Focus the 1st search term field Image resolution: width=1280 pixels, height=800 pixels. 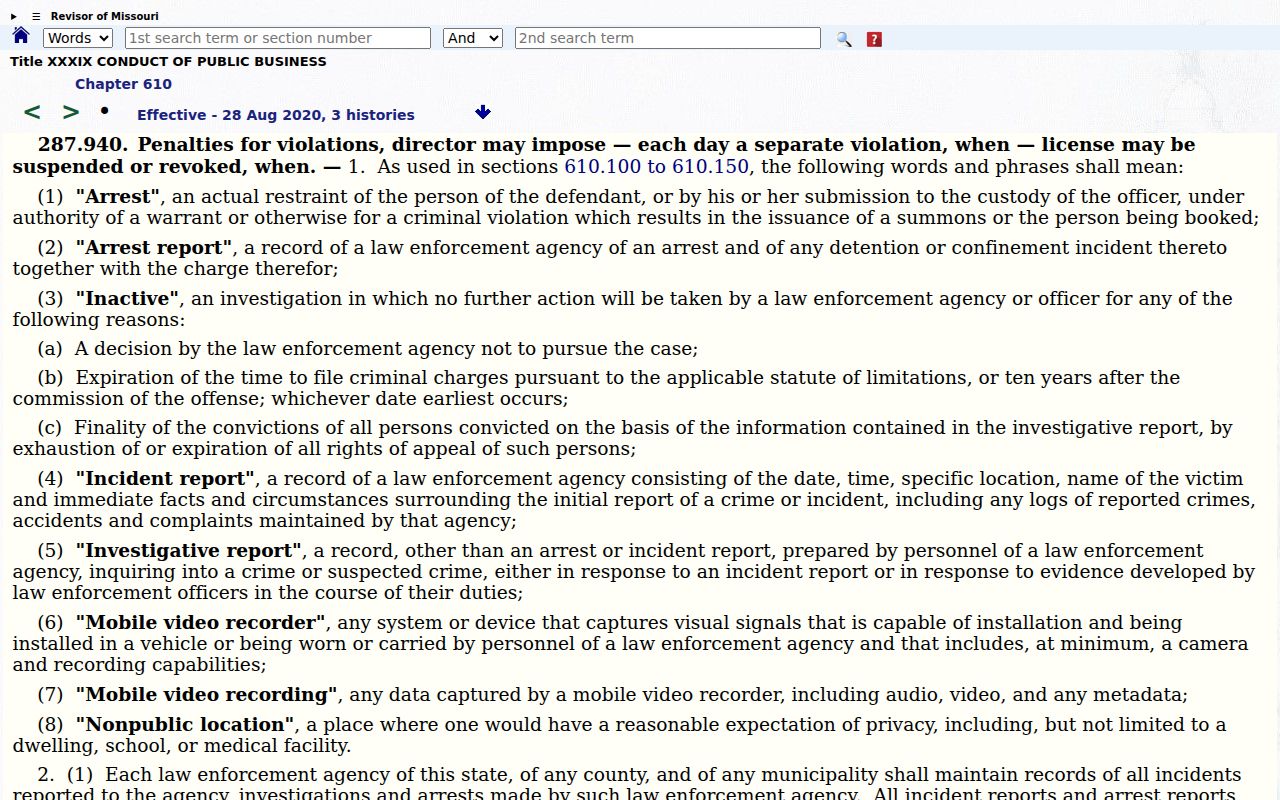[278, 38]
